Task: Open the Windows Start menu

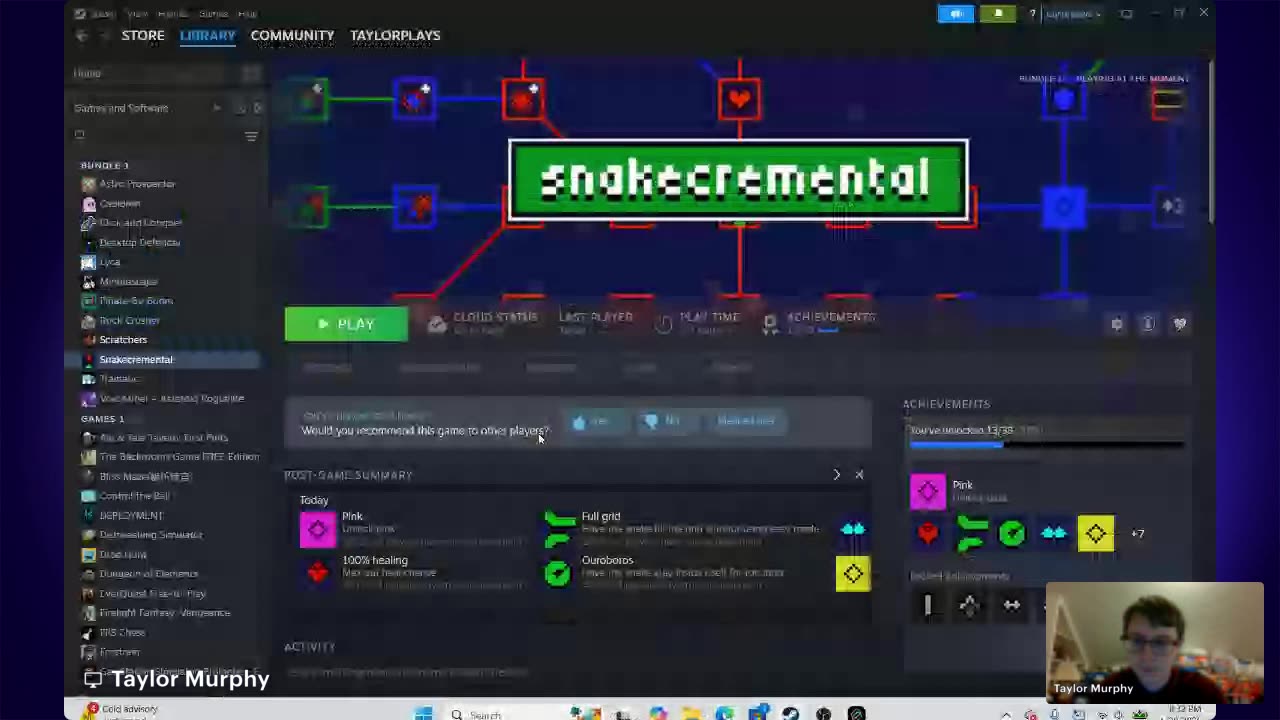Action: pos(423,713)
